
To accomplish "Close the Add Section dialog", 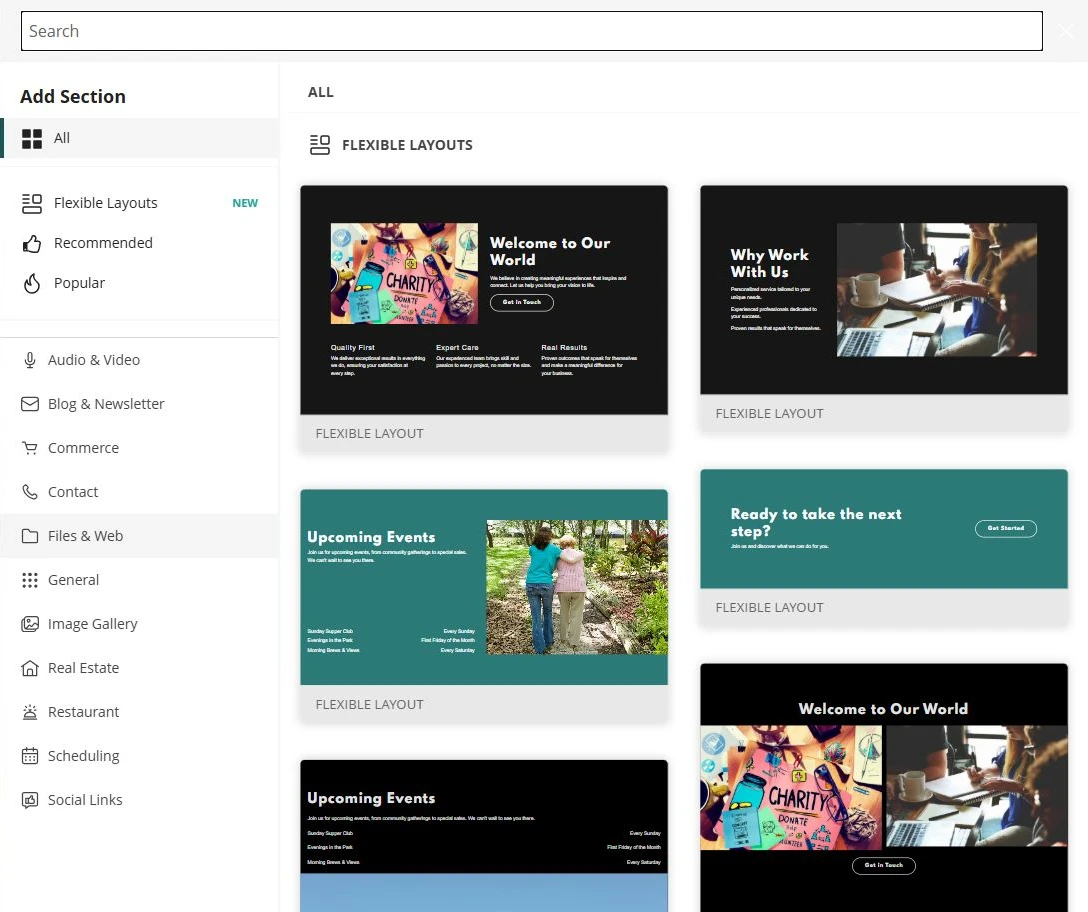I will click(1066, 31).
